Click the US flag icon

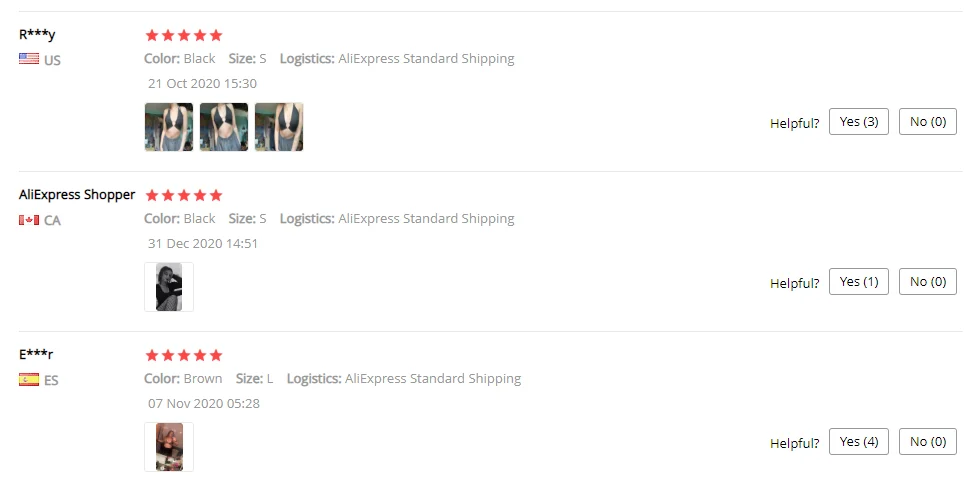tap(29, 59)
